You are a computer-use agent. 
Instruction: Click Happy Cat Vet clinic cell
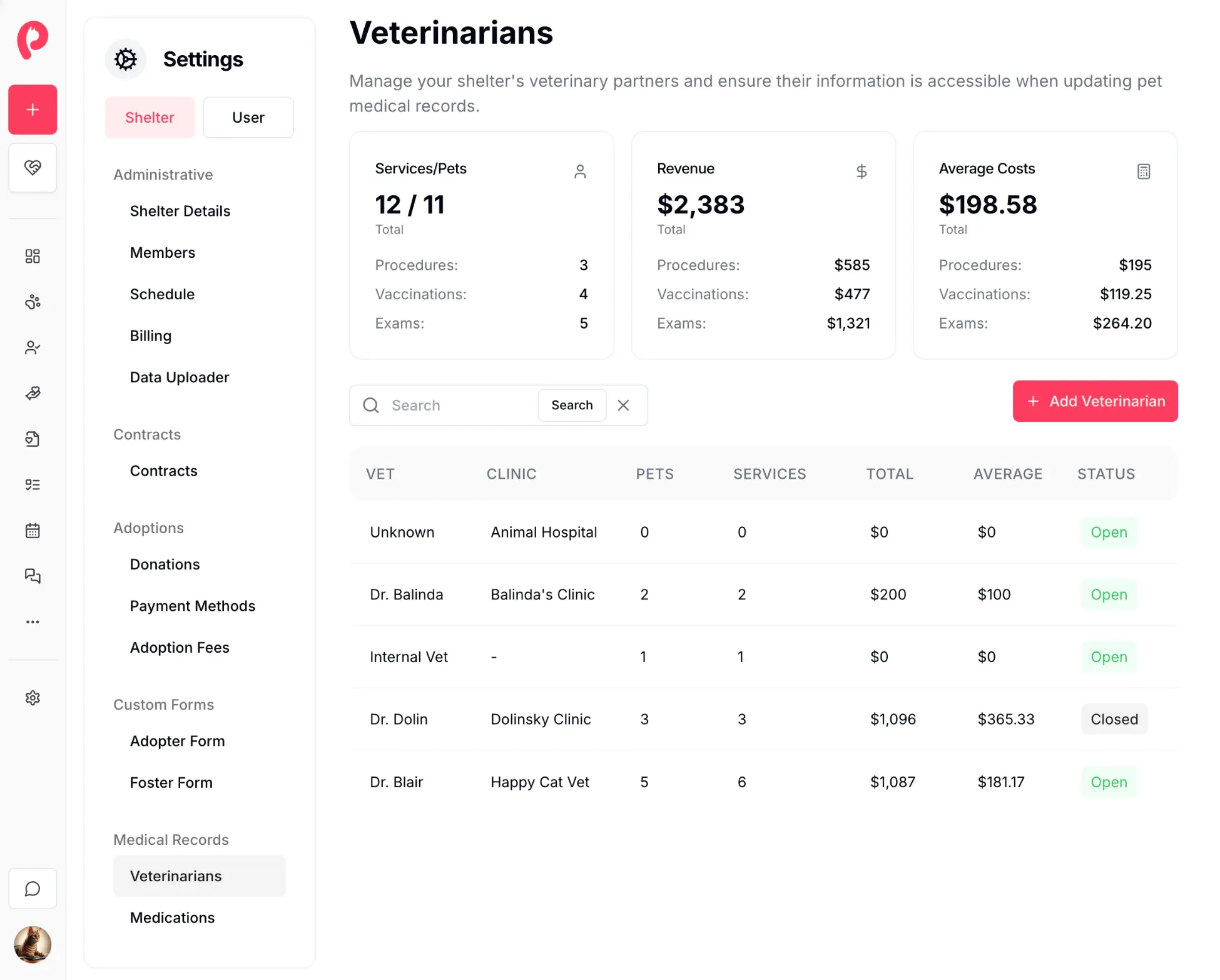[x=540, y=782]
